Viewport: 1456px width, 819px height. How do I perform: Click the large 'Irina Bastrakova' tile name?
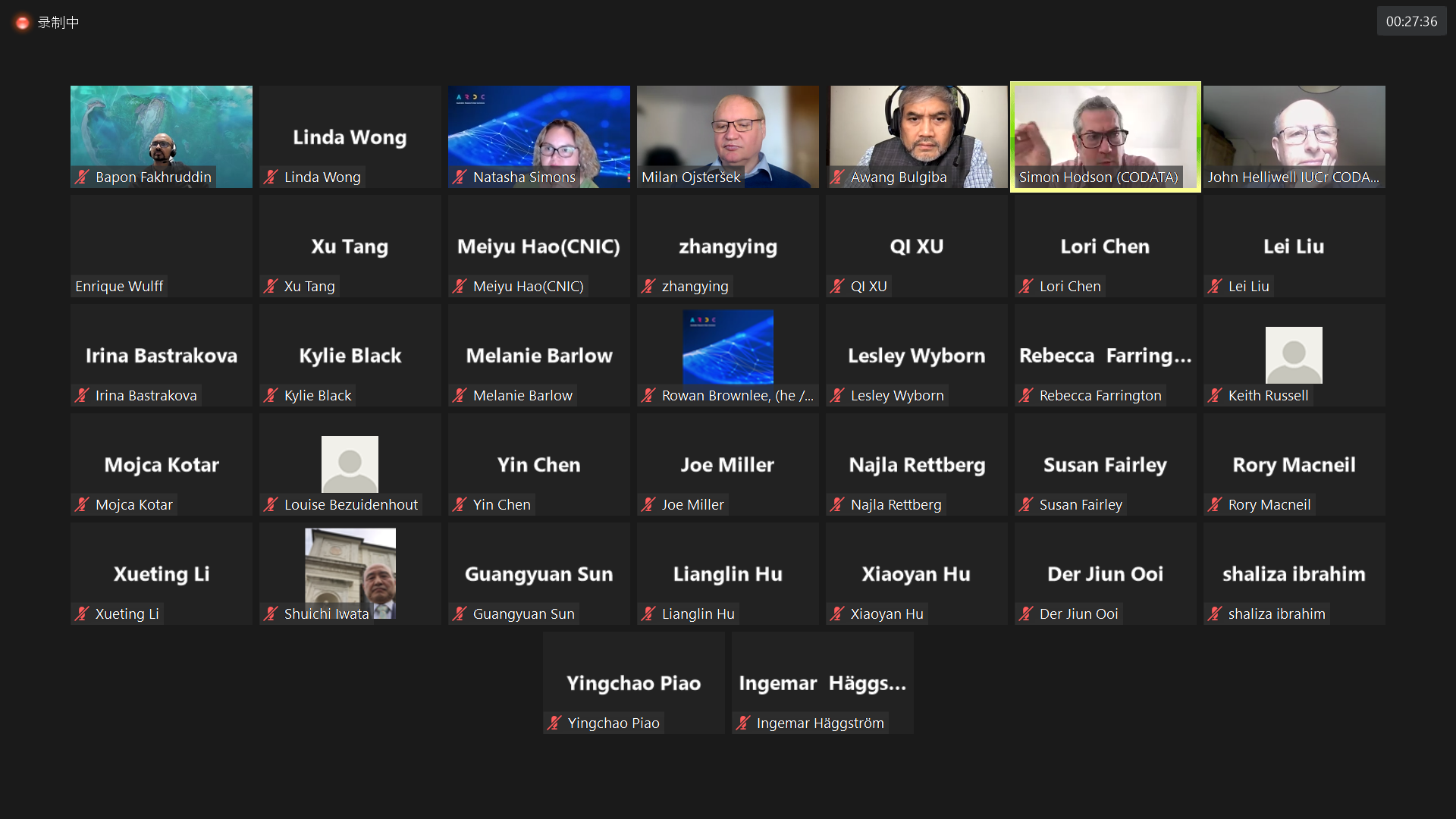(x=162, y=356)
